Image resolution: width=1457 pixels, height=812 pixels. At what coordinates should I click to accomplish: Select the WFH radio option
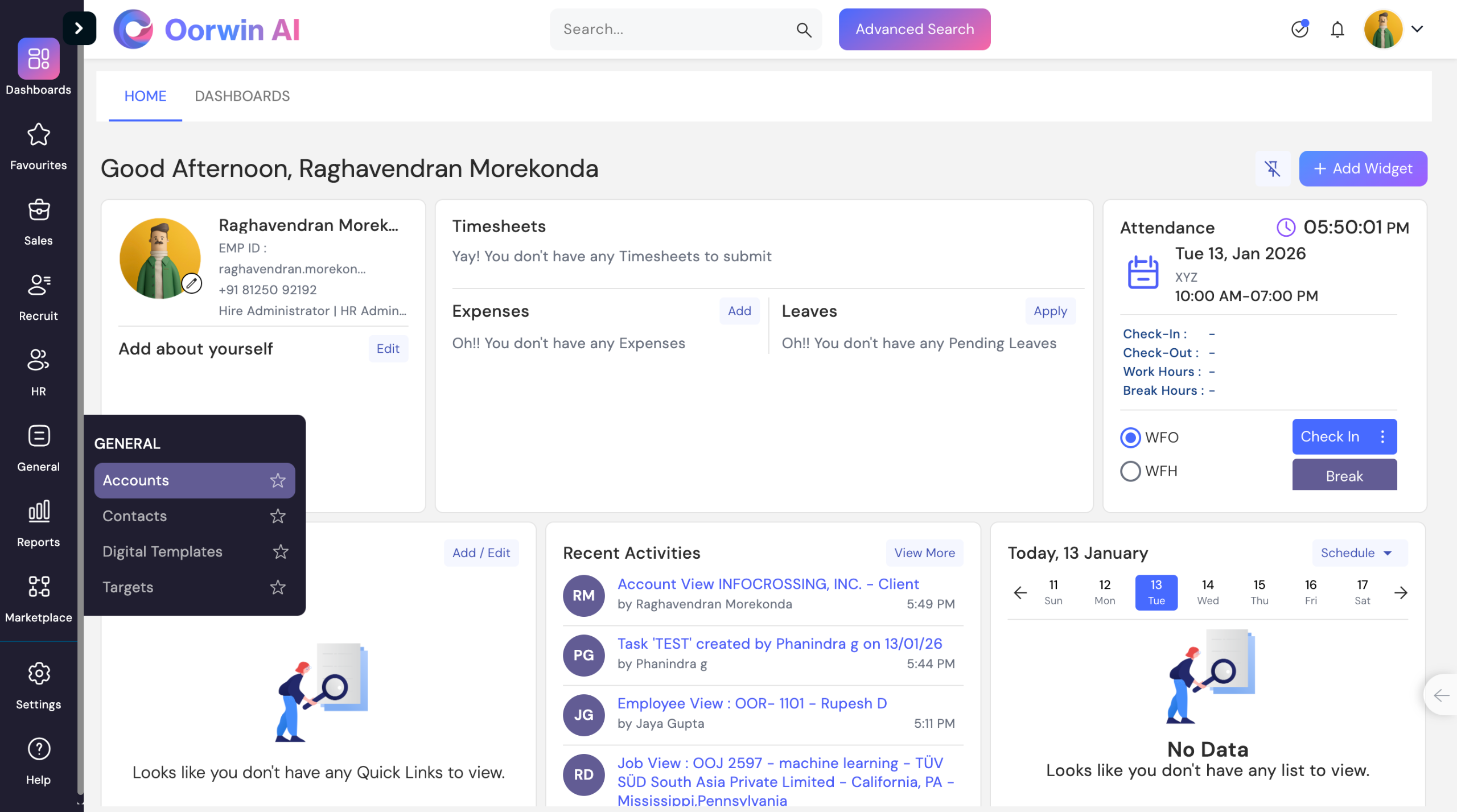(x=1130, y=471)
